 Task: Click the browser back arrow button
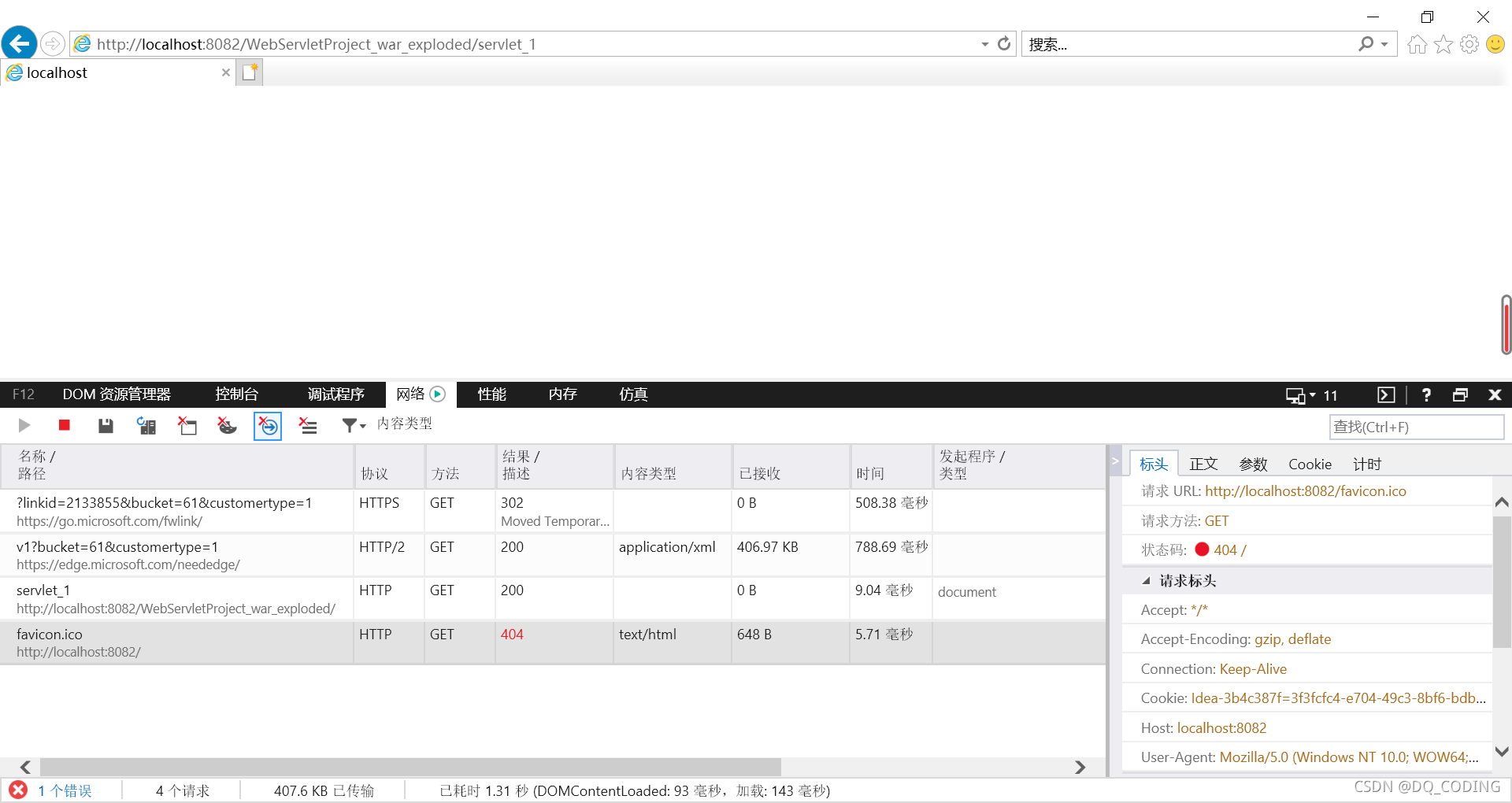coord(20,43)
